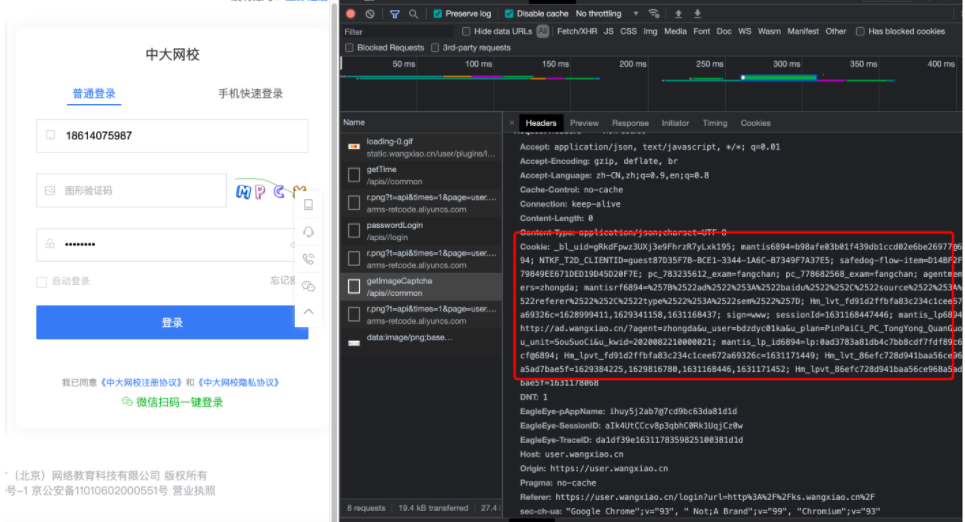Go back to top with the up chevron

(x=308, y=311)
